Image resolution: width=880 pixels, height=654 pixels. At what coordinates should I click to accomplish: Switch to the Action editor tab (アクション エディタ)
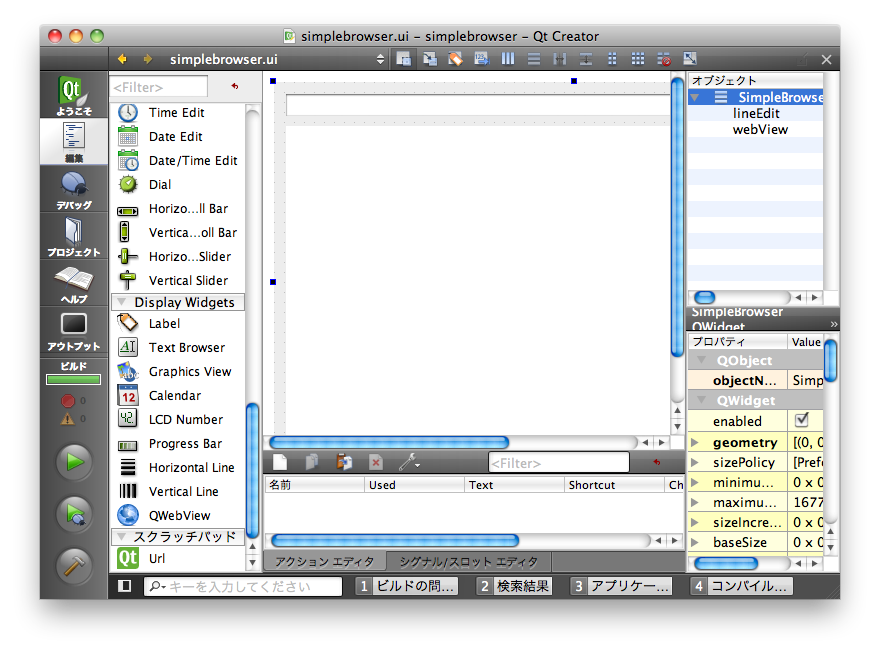pyautogui.click(x=324, y=562)
